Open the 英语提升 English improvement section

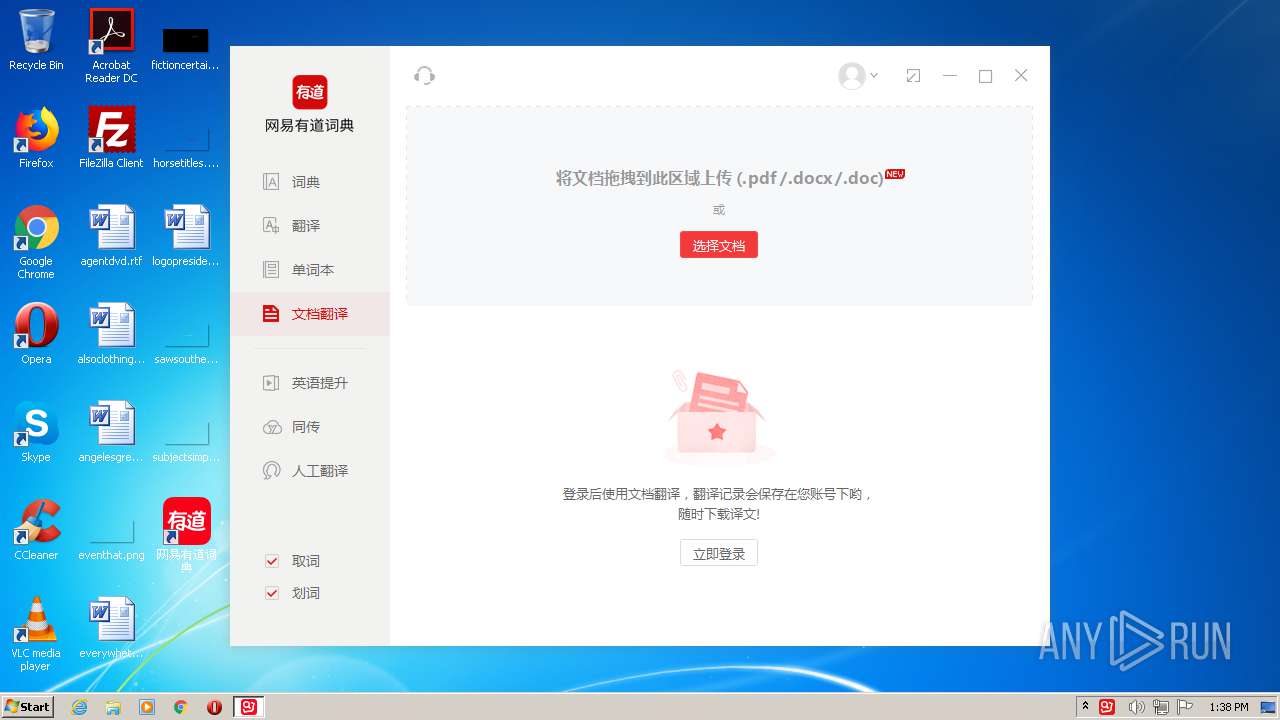point(310,383)
